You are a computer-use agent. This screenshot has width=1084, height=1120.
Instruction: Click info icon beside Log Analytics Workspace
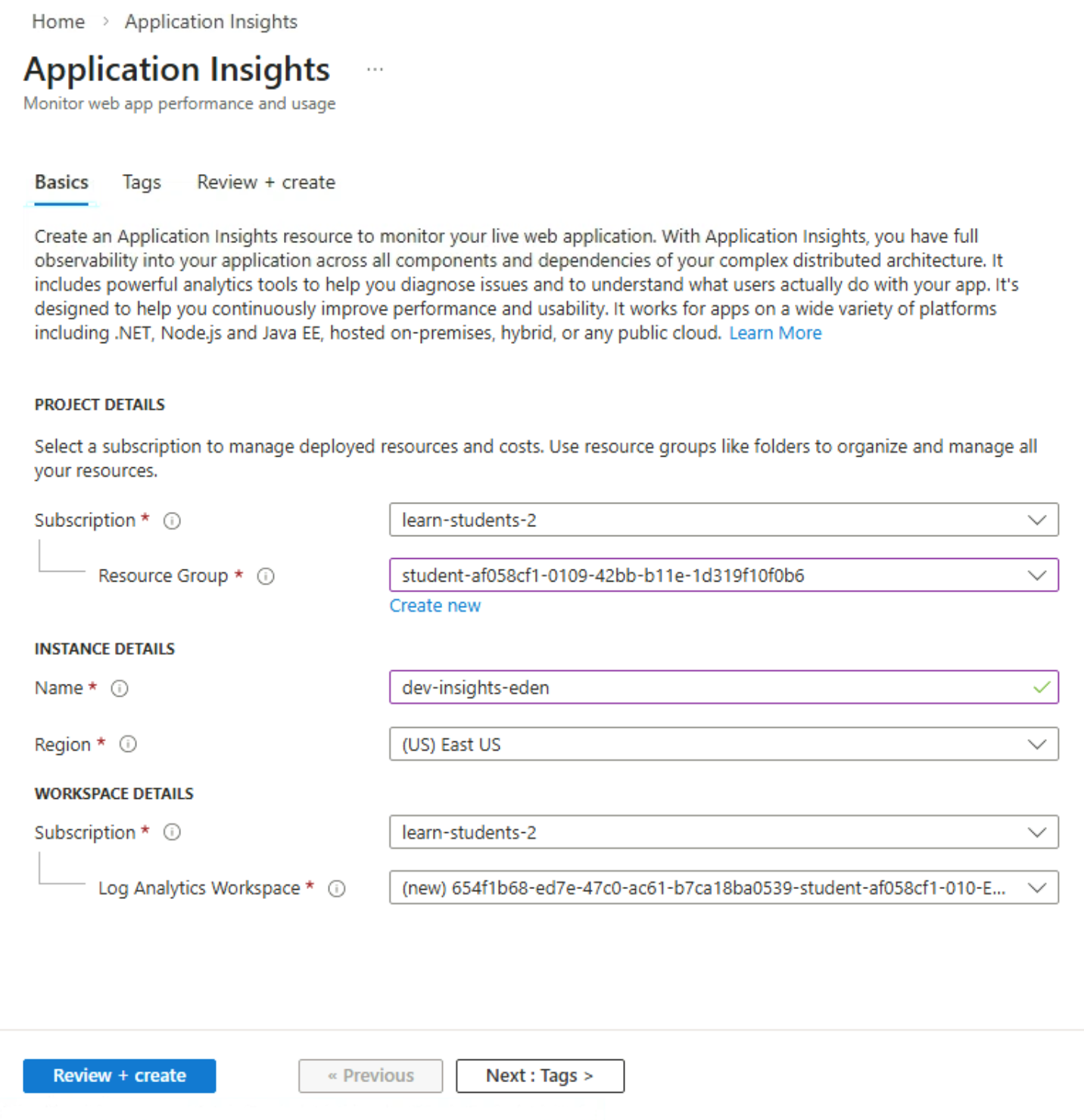click(337, 888)
